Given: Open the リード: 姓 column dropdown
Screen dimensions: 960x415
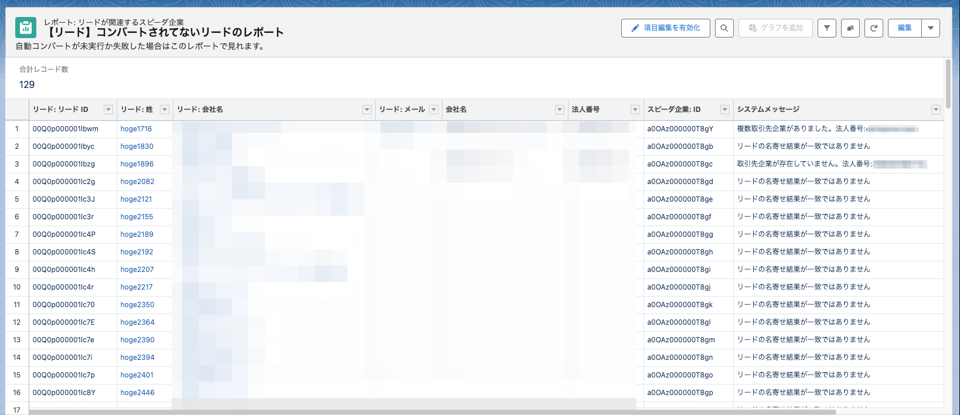Looking at the screenshot, I should pyautogui.click(x=165, y=110).
